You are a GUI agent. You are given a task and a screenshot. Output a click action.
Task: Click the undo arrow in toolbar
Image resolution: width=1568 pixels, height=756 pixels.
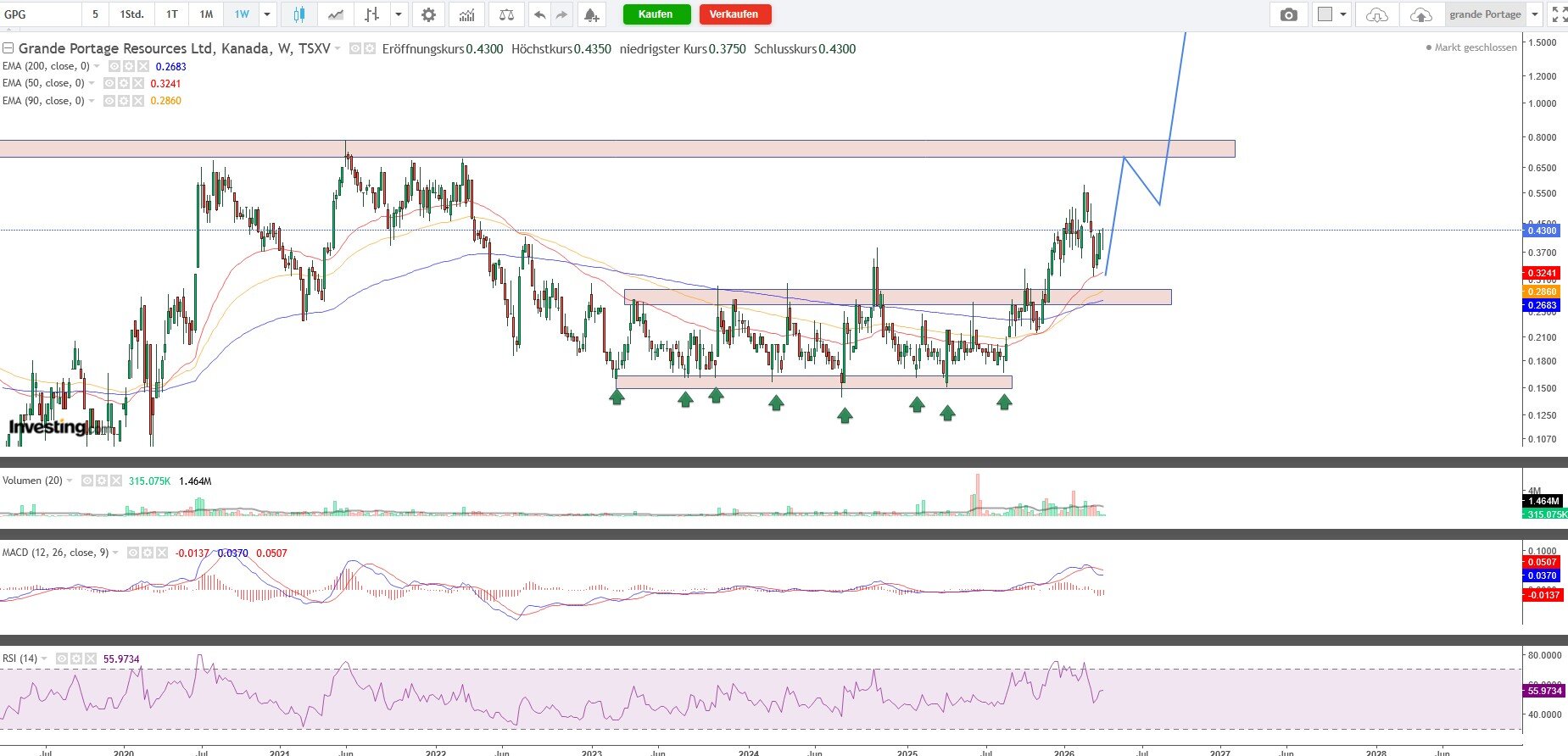pyautogui.click(x=539, y=14)
